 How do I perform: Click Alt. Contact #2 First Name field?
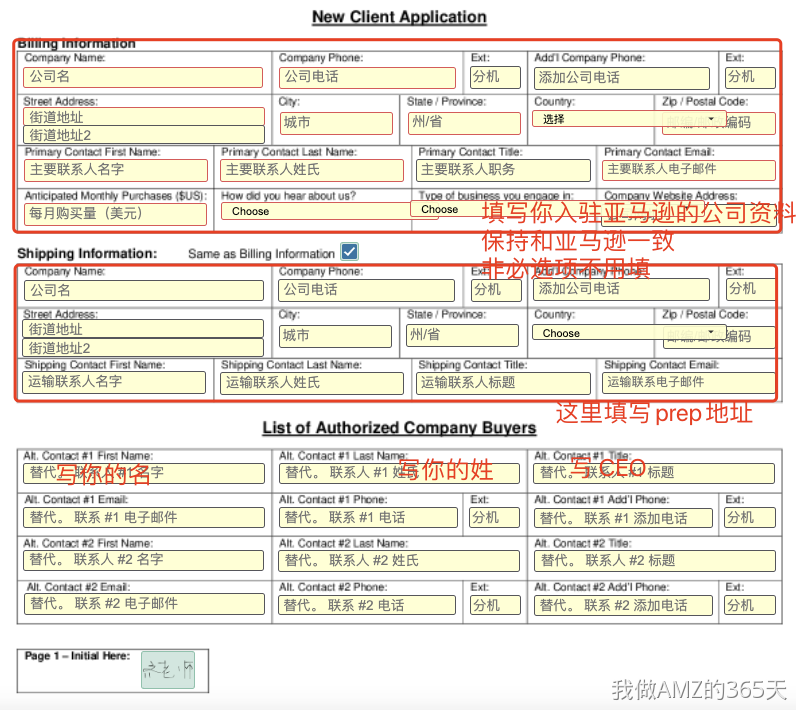tap(143, 560)
